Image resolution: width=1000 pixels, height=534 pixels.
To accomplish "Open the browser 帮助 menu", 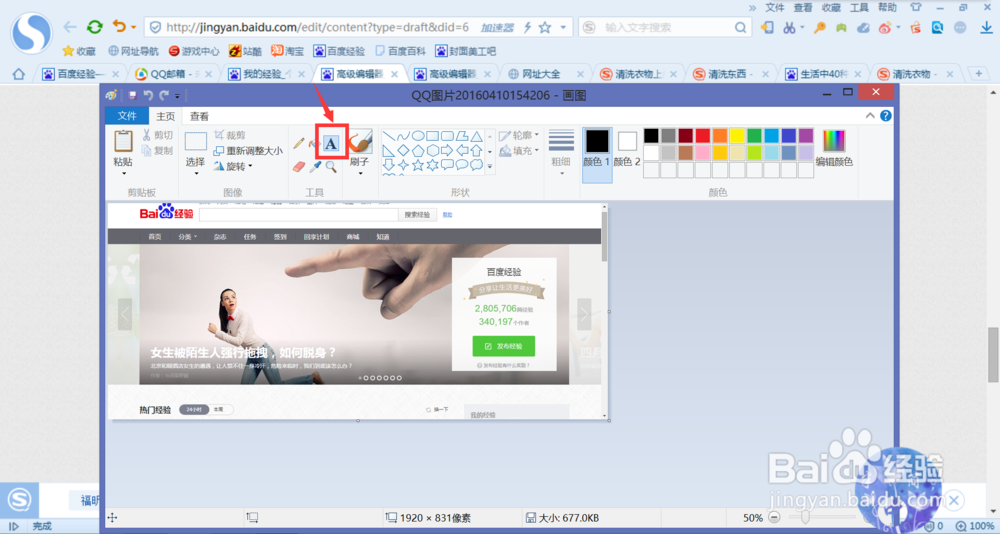I will coord(887,8).
